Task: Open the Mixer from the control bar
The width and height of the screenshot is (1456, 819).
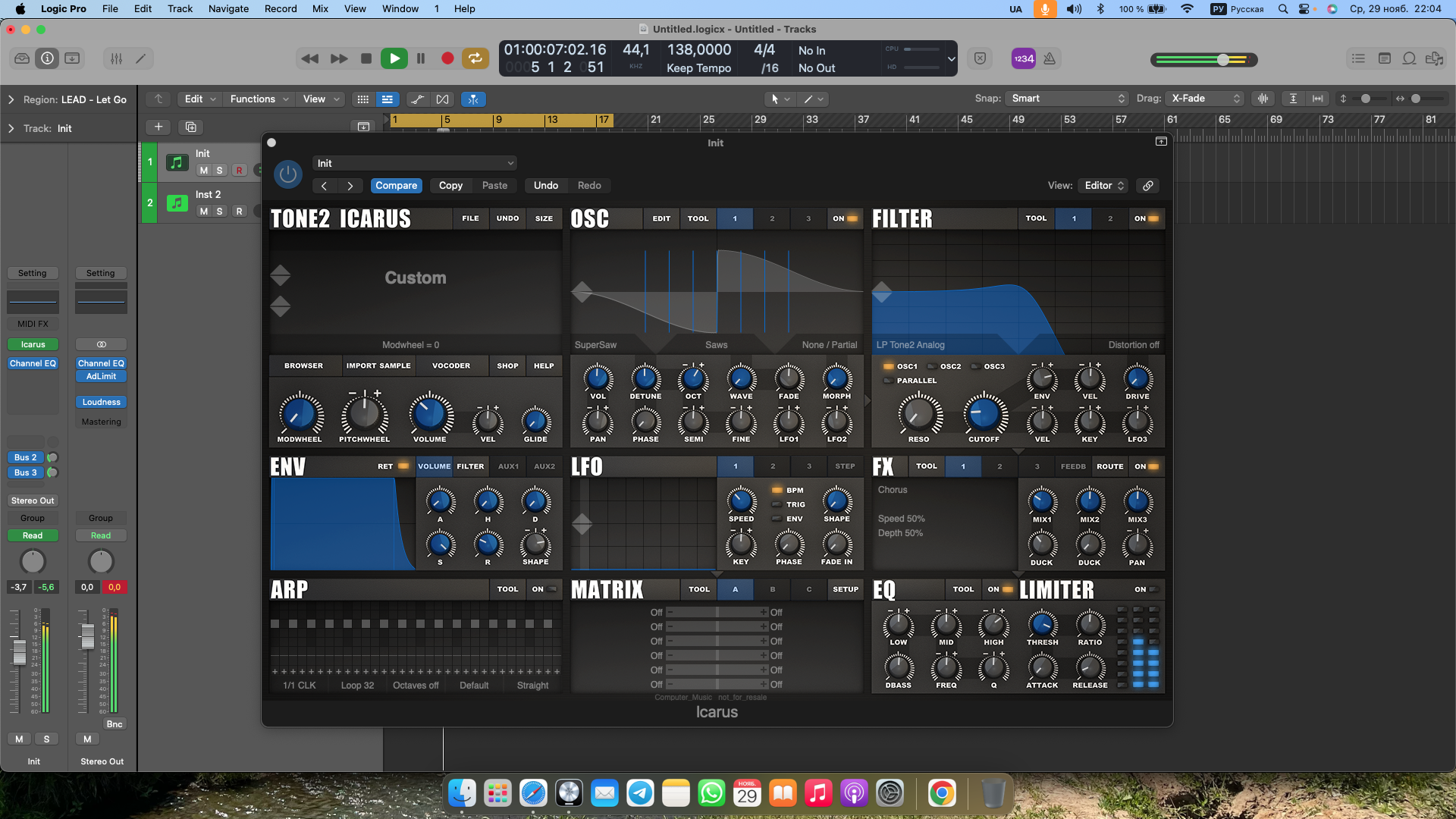Action: (x=116, y=58)
